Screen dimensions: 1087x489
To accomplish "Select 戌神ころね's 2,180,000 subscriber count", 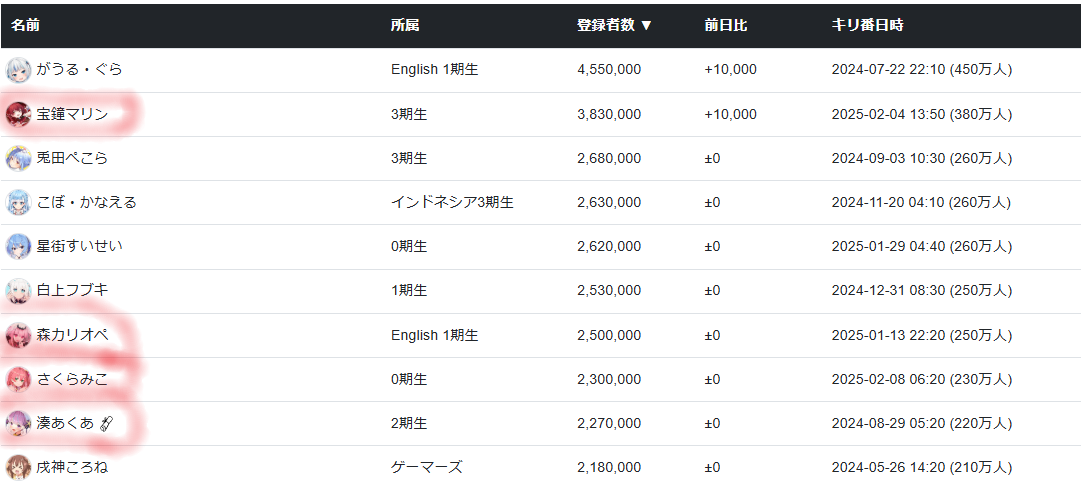I will (609, 467).
